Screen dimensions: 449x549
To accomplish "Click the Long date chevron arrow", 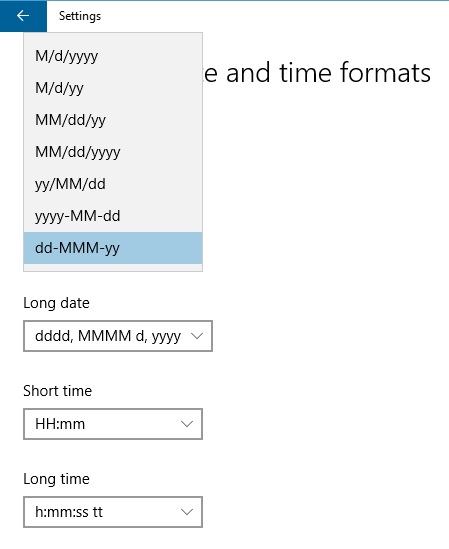I will click(x=197, y=336).
